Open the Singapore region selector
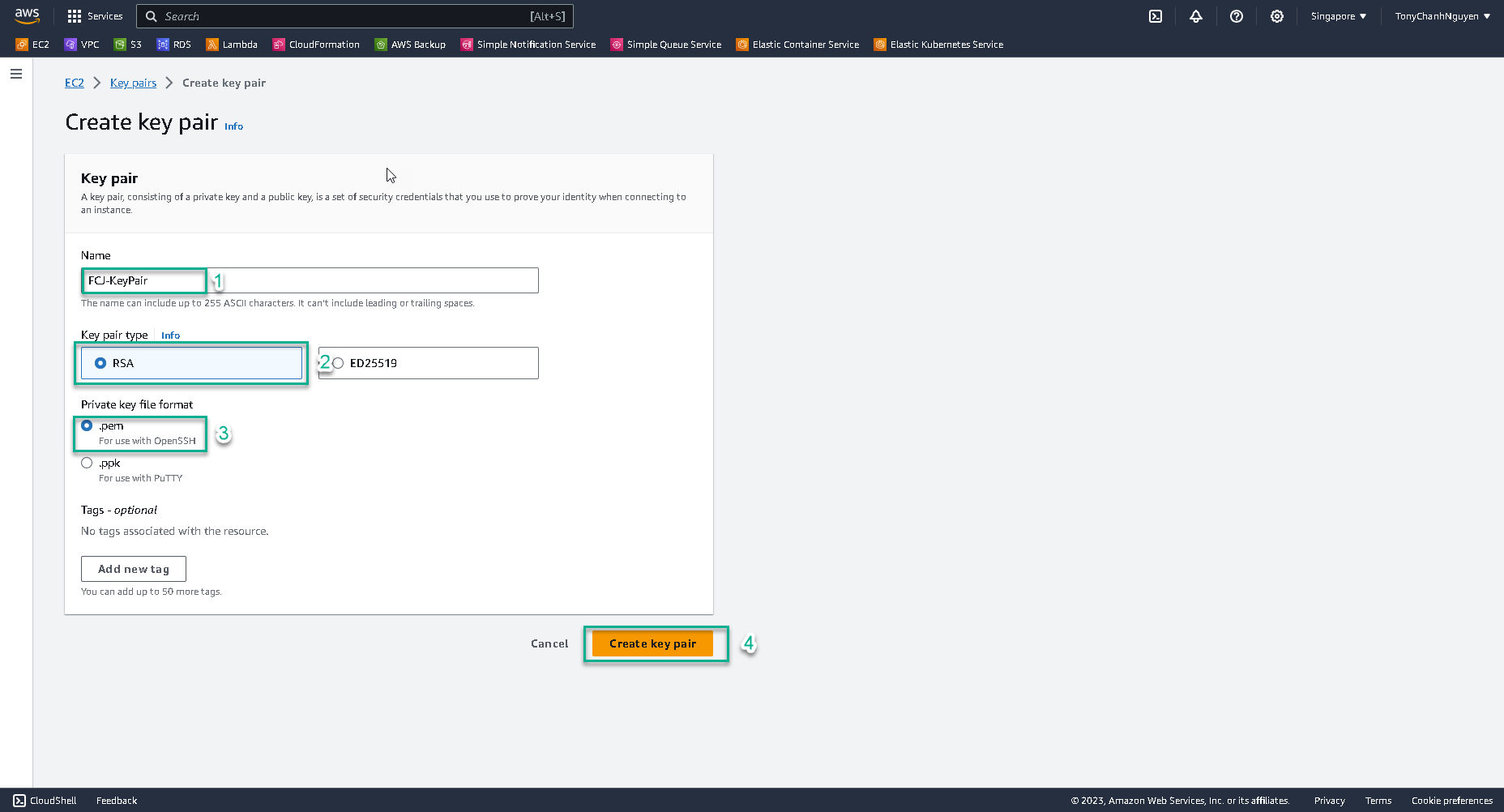 (x=1338, y=16)
